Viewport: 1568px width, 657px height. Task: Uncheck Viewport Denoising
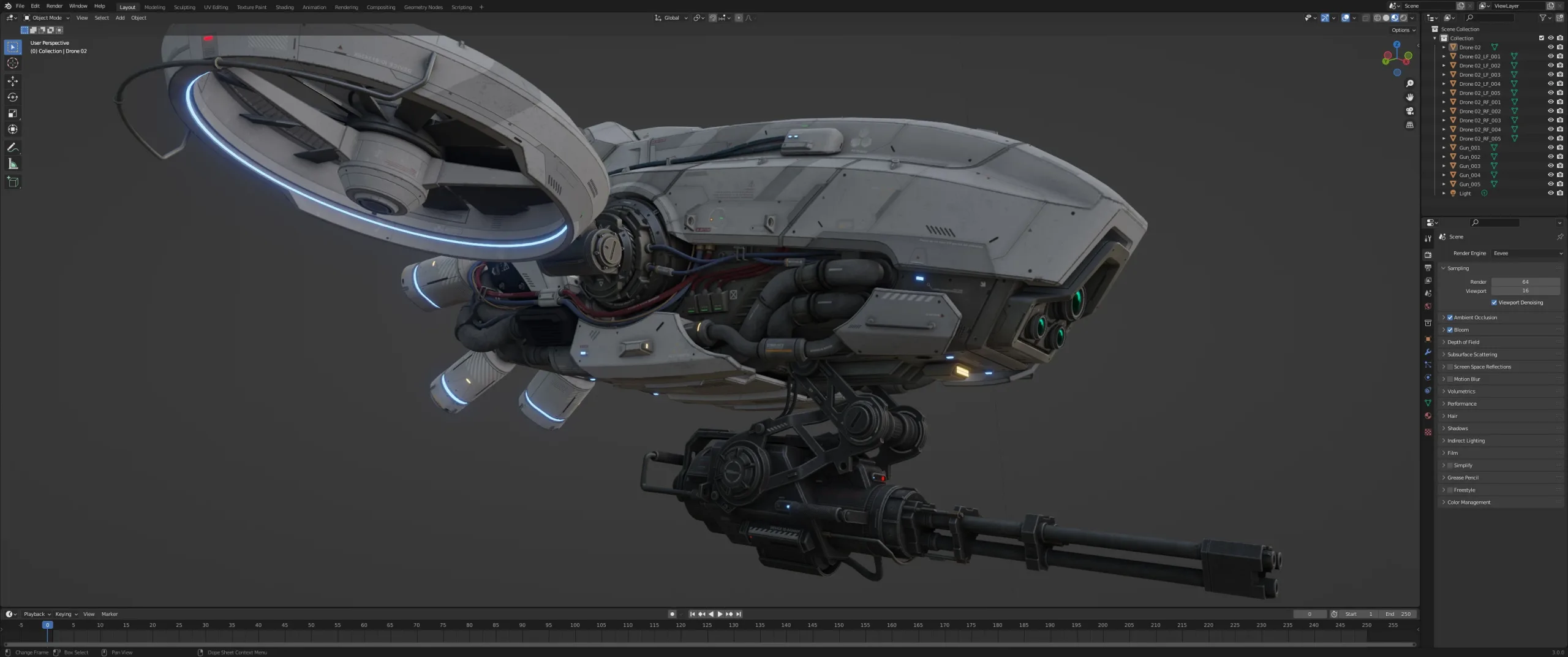point(1493,302)
